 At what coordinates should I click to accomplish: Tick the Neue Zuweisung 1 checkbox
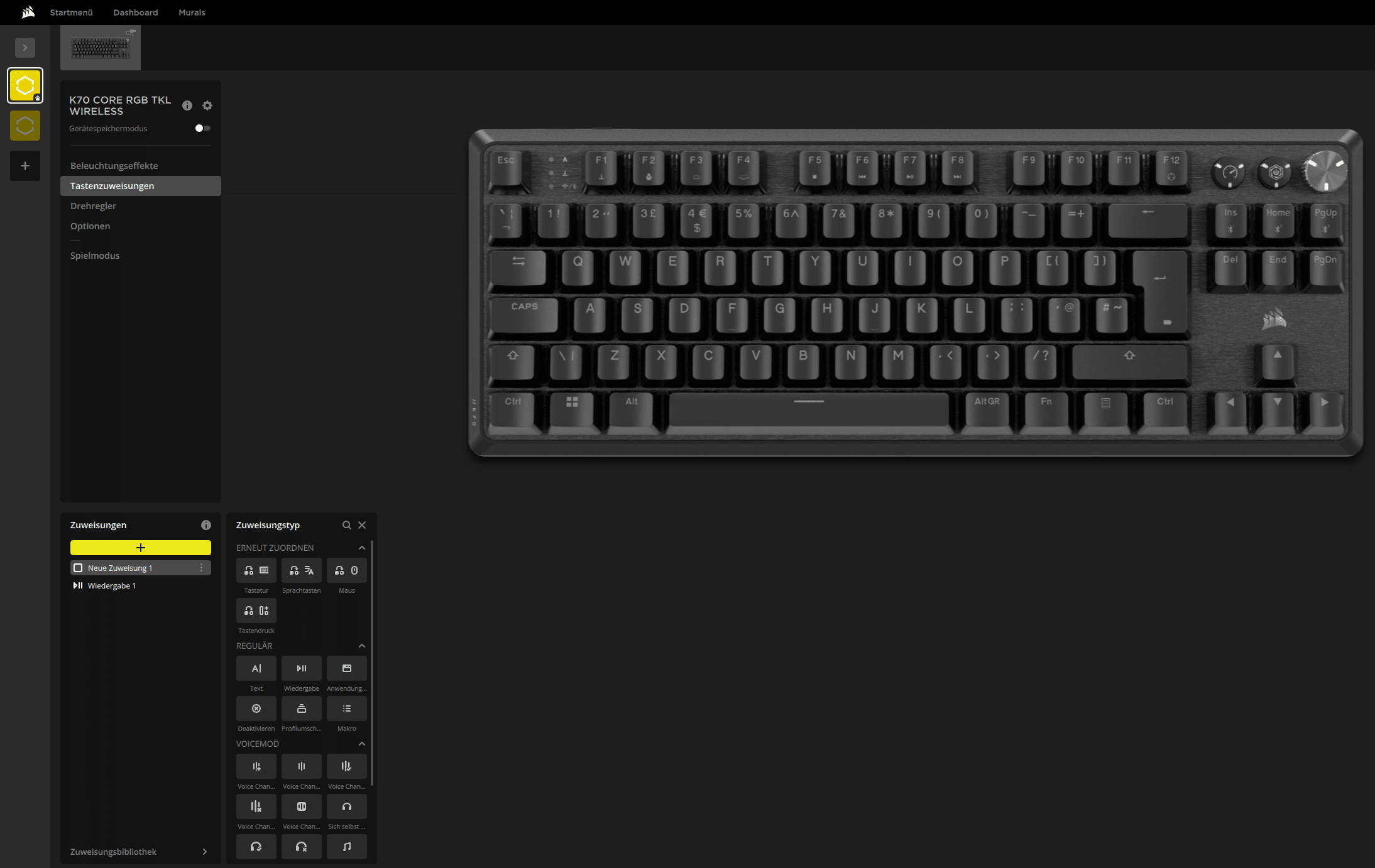[78, 568]
